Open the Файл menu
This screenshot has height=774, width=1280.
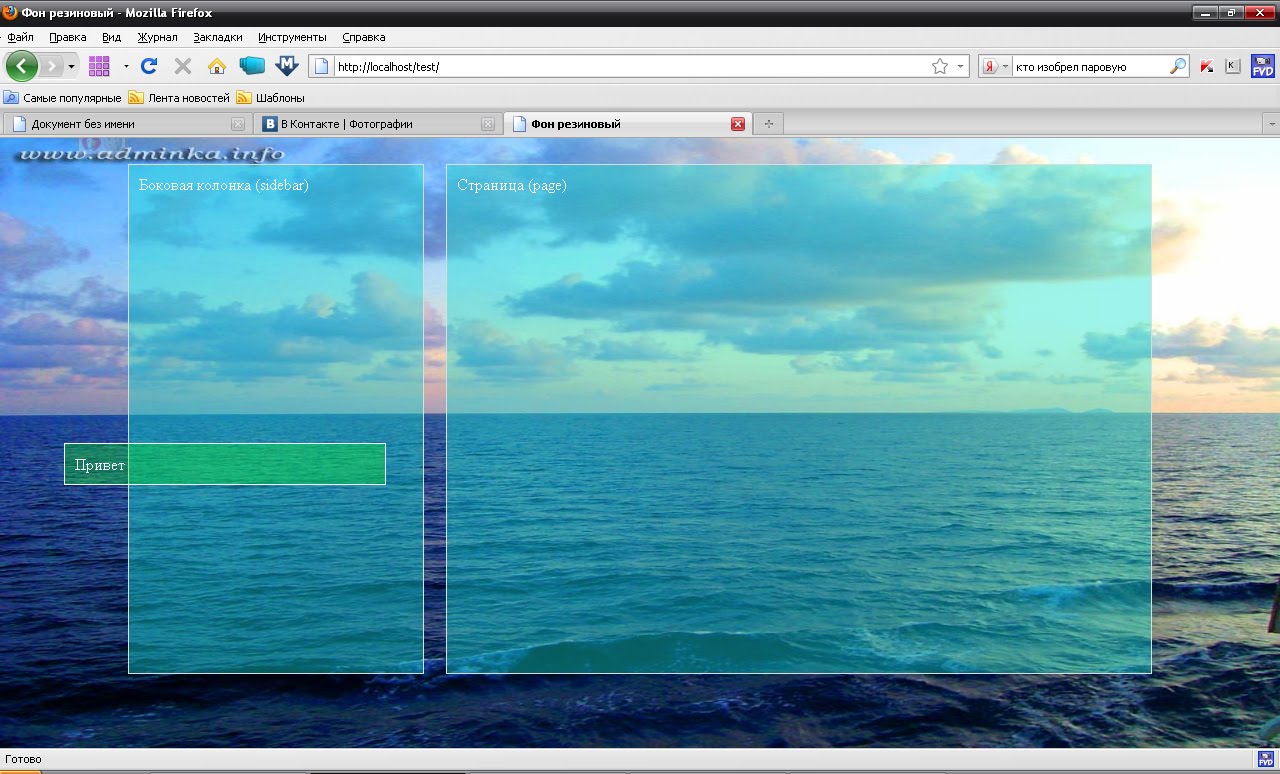pyautogui.click(x=20, y=37)
